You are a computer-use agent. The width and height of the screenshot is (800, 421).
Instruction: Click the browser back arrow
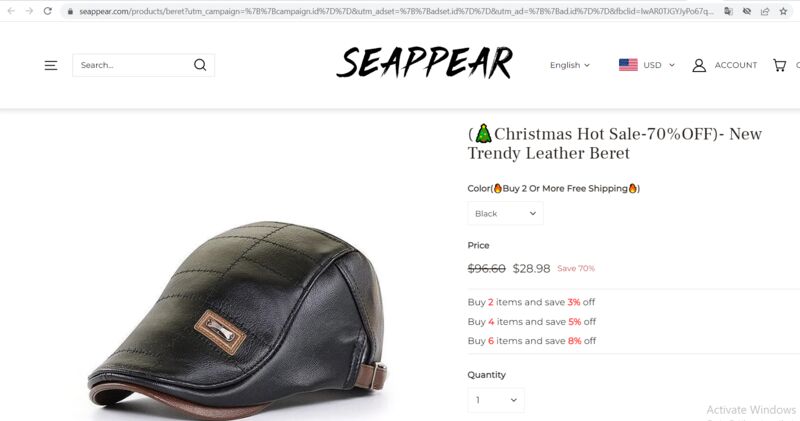(11, 11)
